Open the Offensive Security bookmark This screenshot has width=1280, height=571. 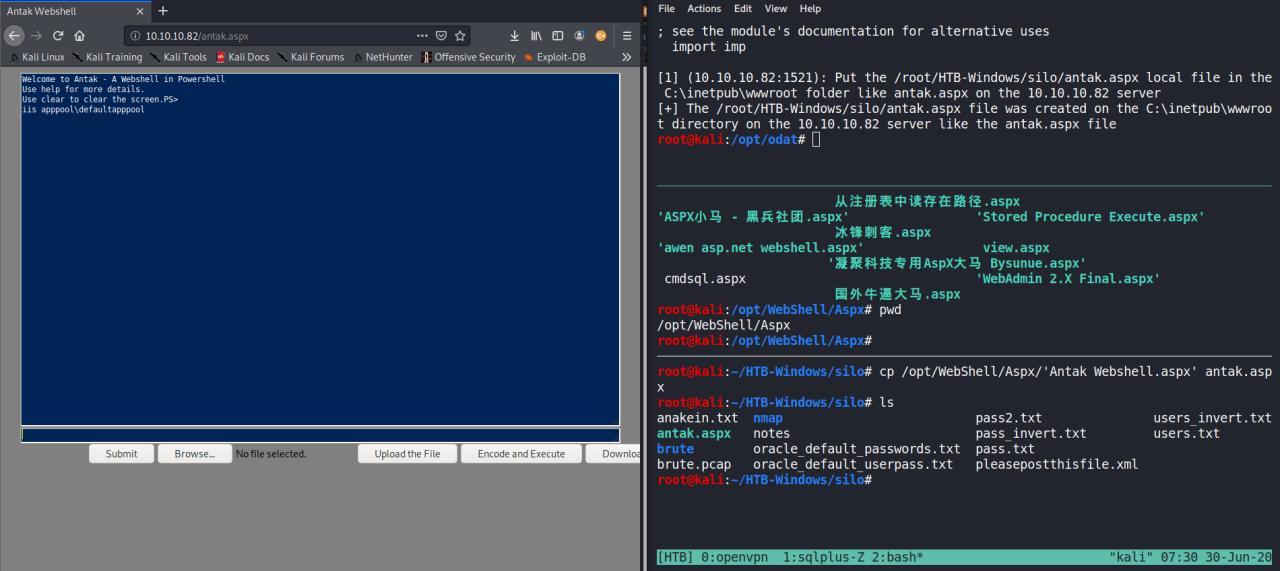pos(468,57)
